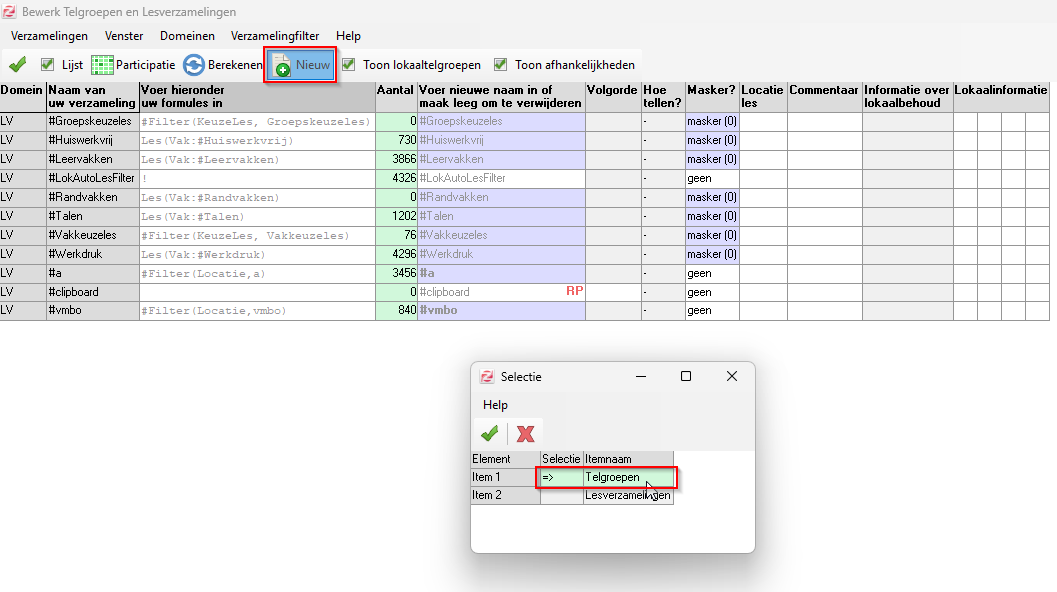Click masker (0) cell for #Talen row
1057x592 pixels.
711,216
